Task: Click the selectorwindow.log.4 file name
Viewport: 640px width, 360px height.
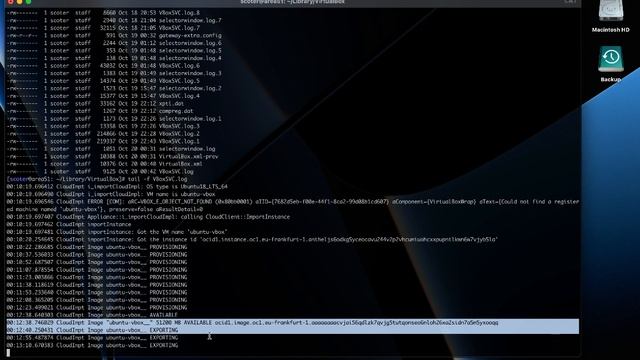Action: coord(190,58)
